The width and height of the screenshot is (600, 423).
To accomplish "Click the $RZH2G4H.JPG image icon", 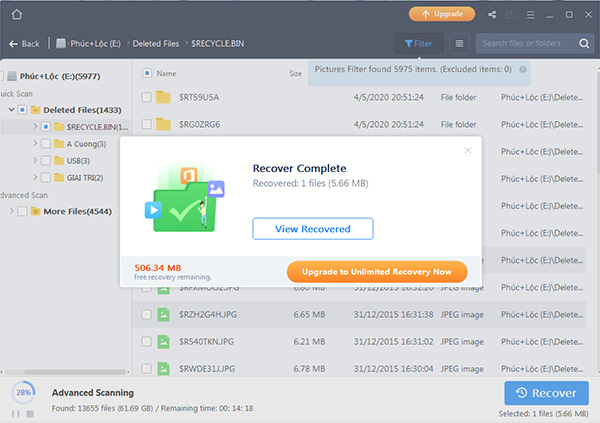I will [x=163, y=314].
